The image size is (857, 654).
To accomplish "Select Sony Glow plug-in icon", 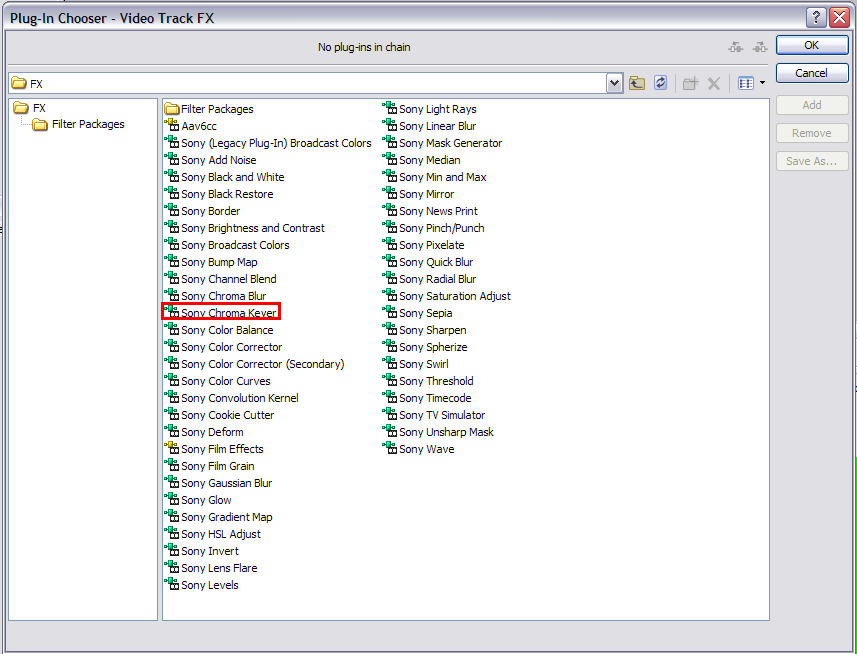I will (x=172, y=499).
